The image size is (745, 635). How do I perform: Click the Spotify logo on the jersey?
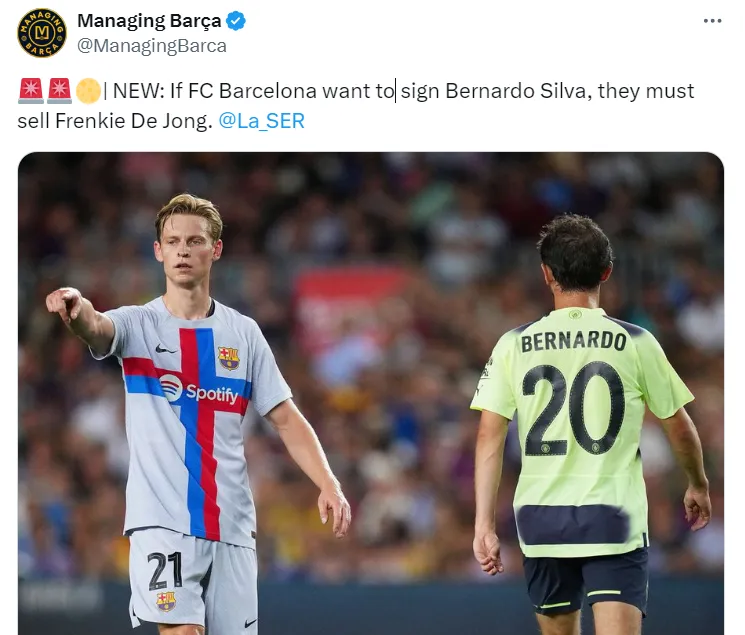pos(199,390)
